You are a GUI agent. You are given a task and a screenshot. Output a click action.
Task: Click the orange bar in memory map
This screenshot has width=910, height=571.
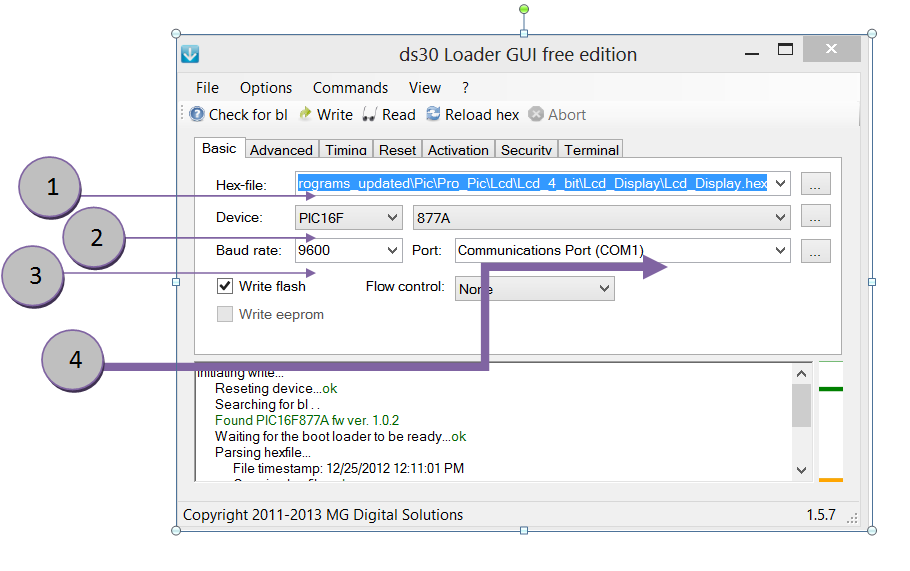tap(830, 480)
